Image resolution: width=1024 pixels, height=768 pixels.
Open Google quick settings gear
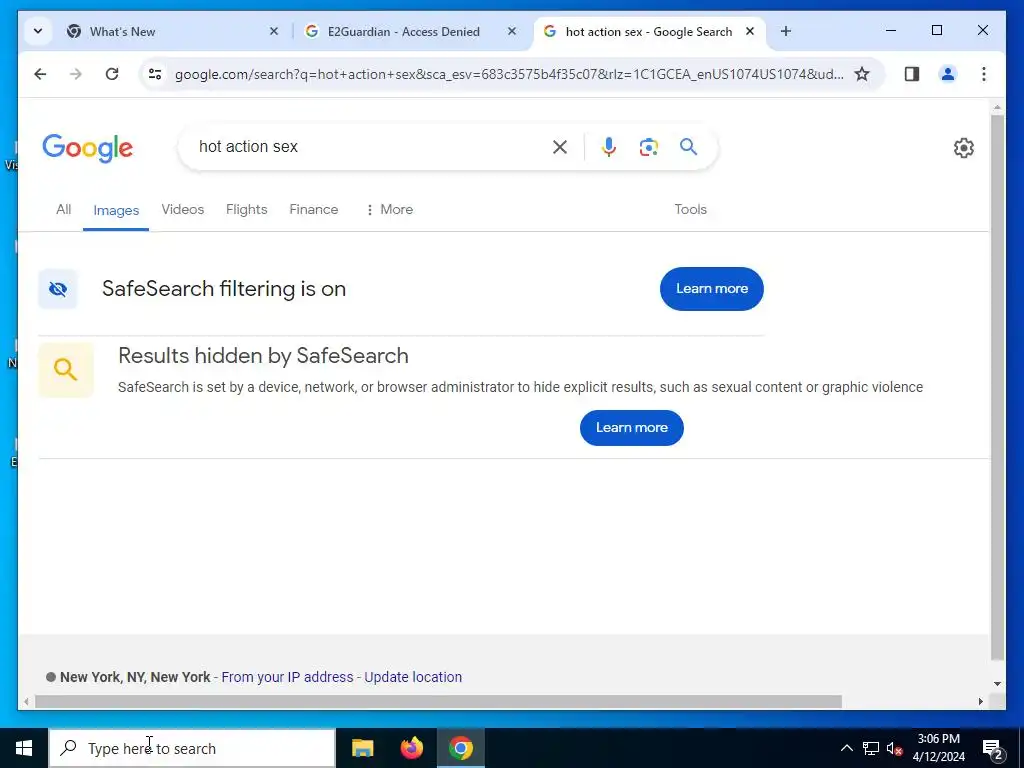(963, 148)
